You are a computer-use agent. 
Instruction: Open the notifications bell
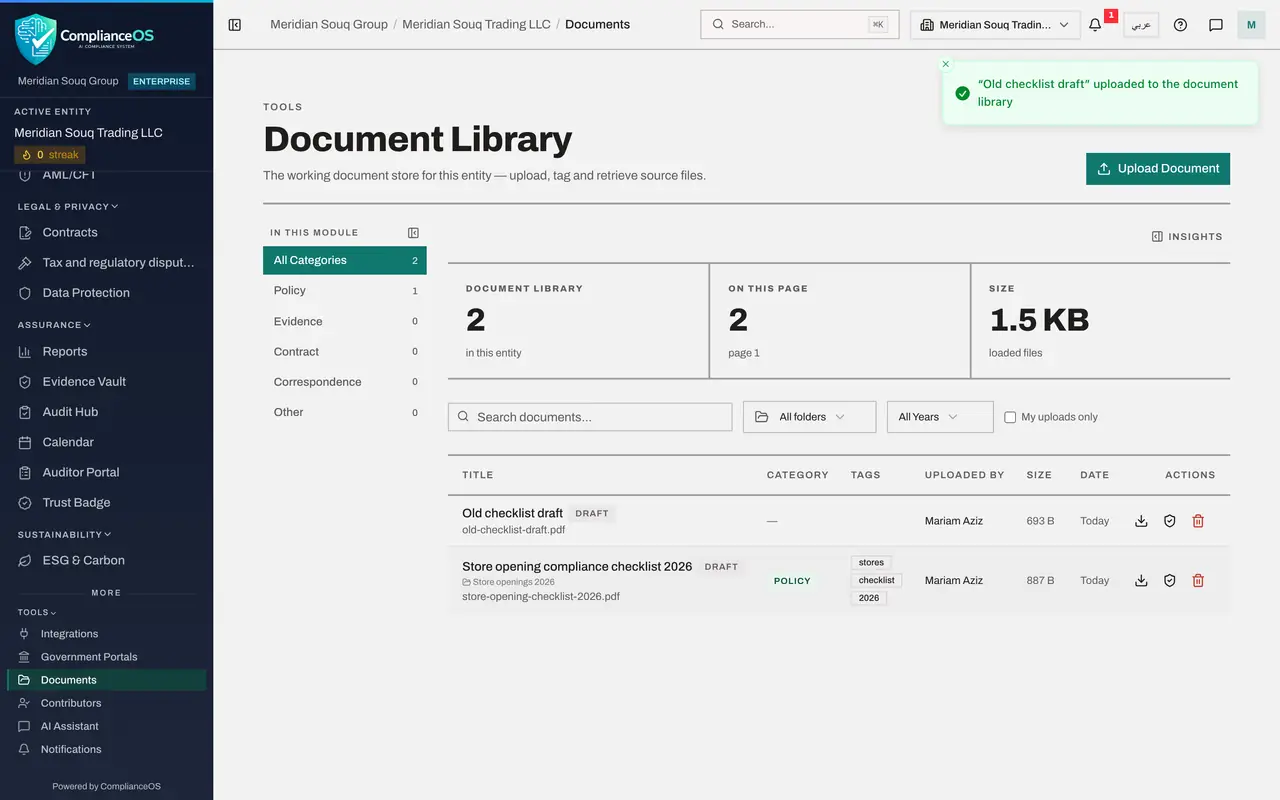pyautogui.click(x=1095, y=25)
